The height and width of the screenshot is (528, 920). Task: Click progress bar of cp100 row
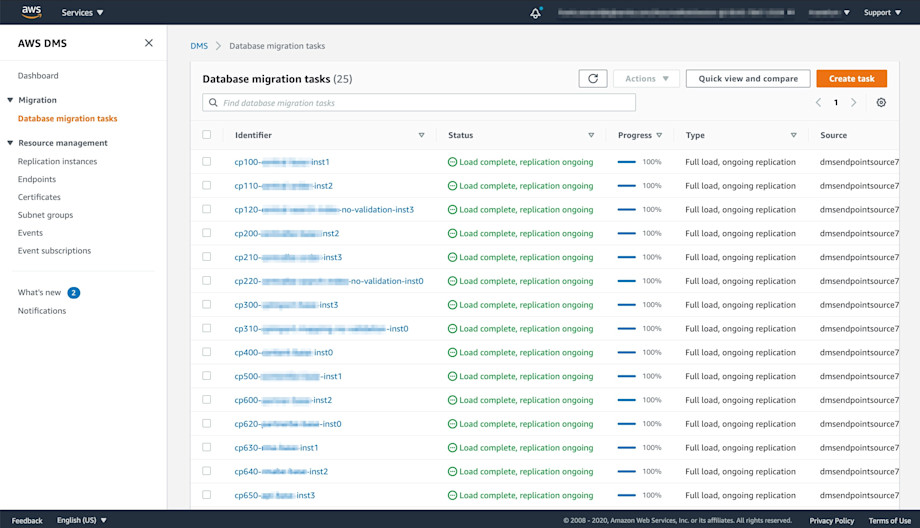tap(627, 162)
